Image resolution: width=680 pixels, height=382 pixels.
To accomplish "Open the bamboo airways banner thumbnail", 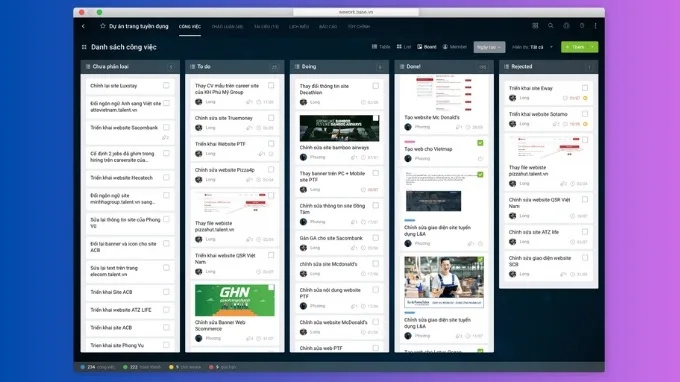I will [339, 128].
